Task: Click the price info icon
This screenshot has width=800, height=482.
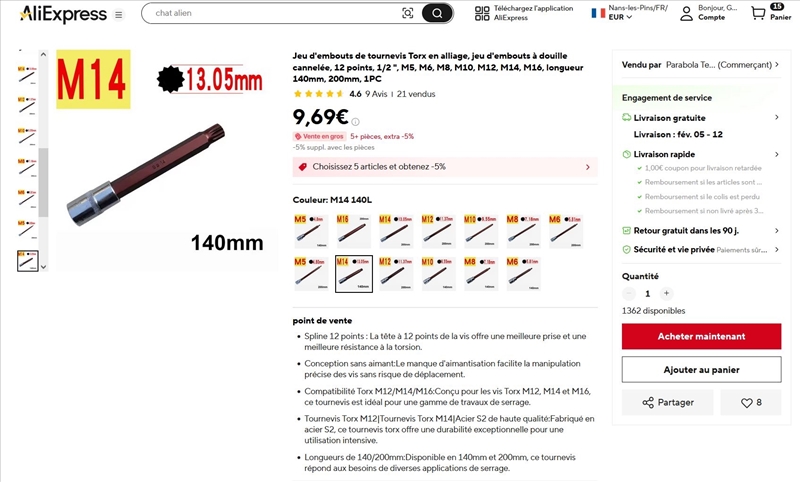Action: click(355, 122)
